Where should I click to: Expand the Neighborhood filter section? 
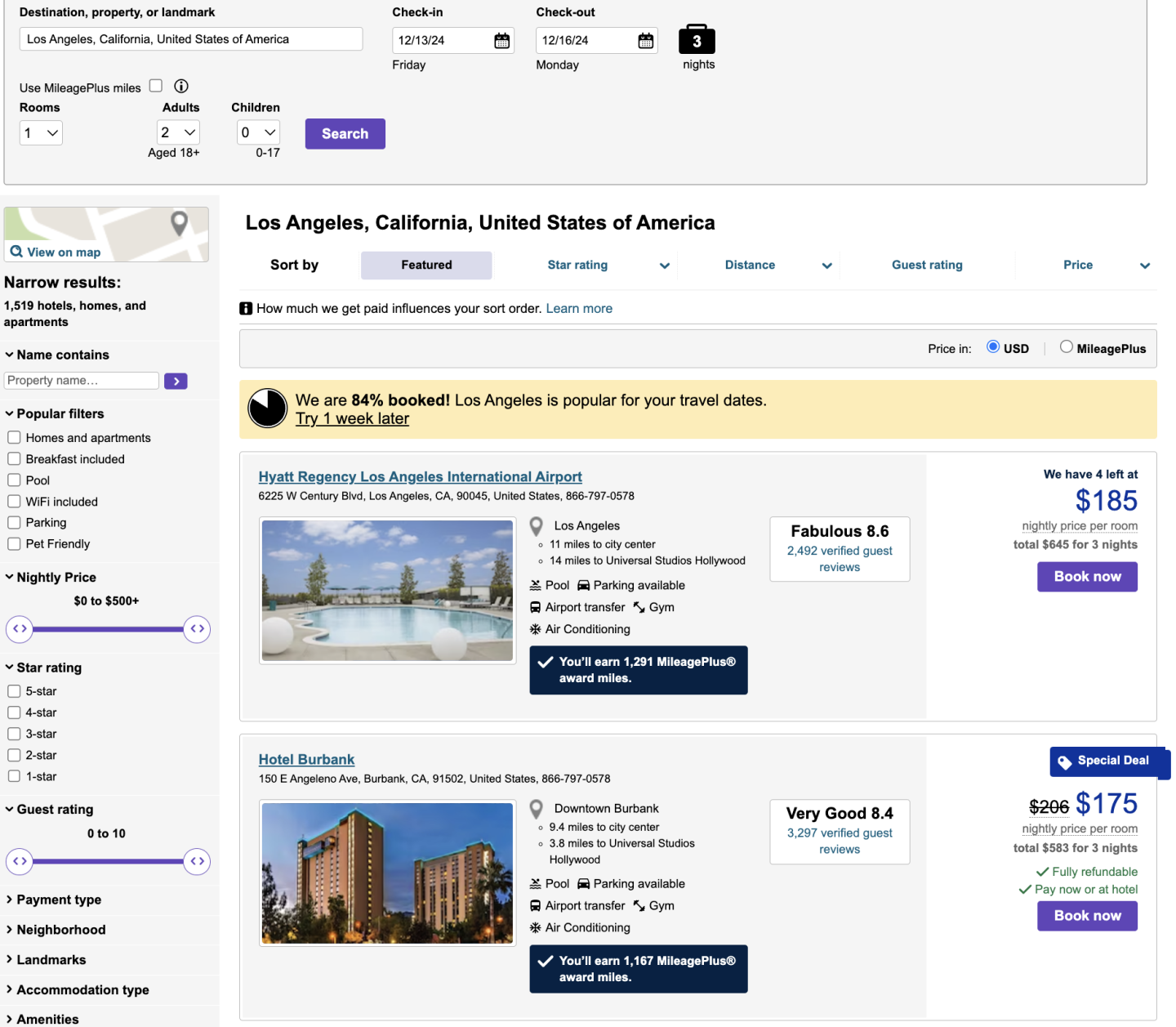(x=60, y=930)
